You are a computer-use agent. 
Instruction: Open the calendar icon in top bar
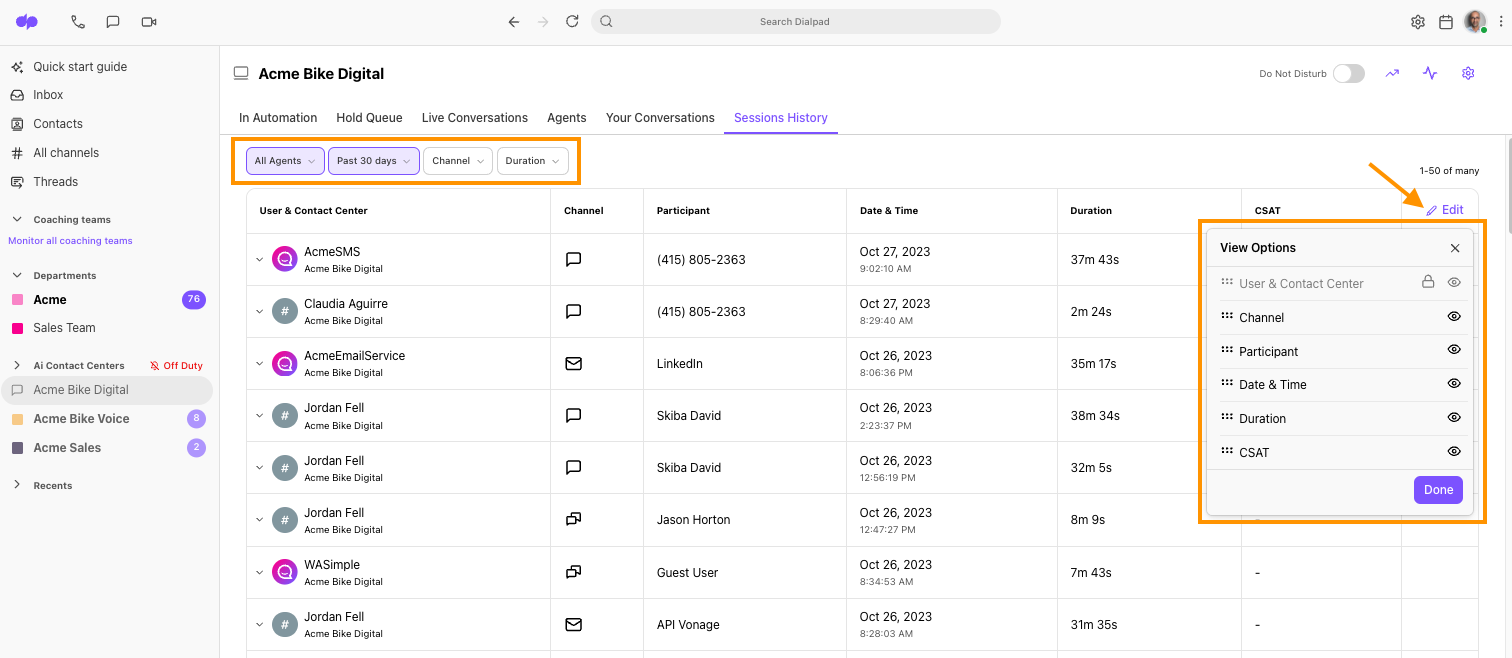pyautogui.click(x=1446, y=22)
